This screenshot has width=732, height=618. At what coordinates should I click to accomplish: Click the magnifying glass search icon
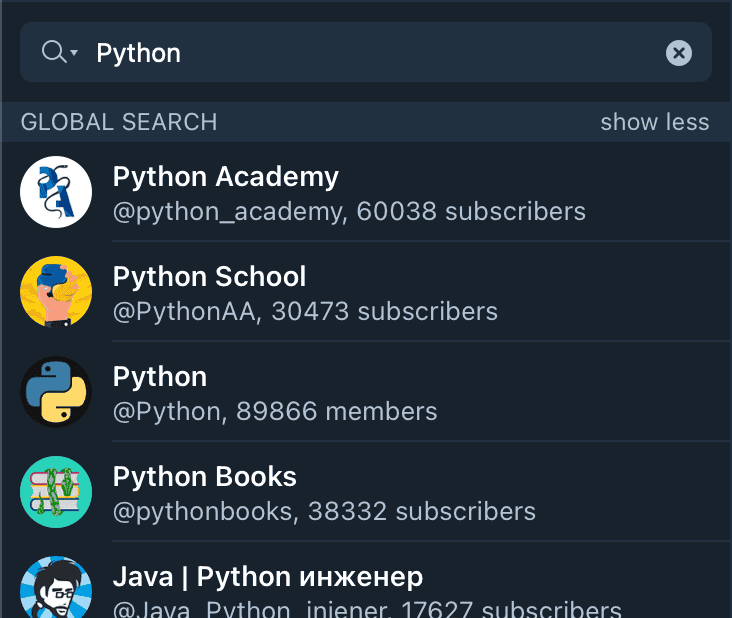53,52
